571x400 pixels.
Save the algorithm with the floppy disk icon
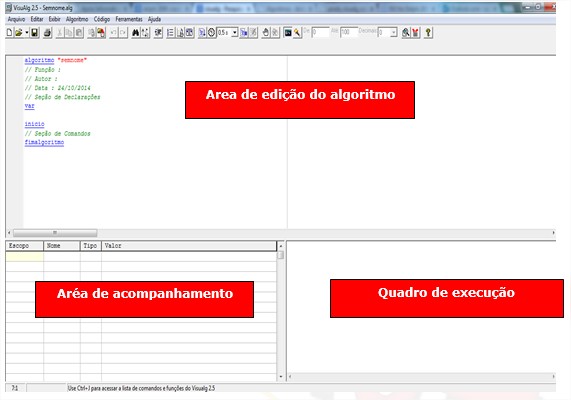[34, 33]
